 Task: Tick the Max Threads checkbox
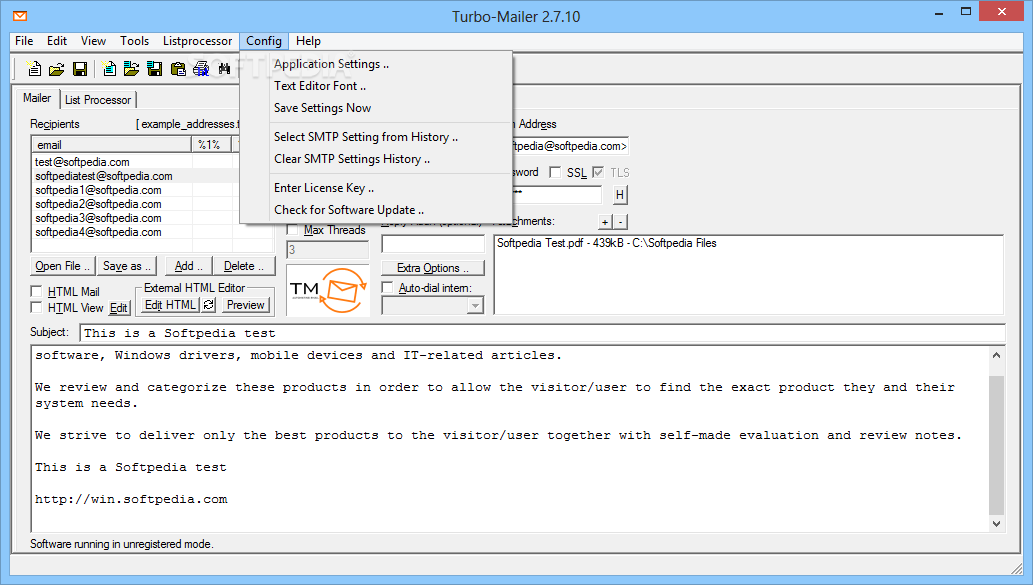pyautogui.click(x=293, y=230)
